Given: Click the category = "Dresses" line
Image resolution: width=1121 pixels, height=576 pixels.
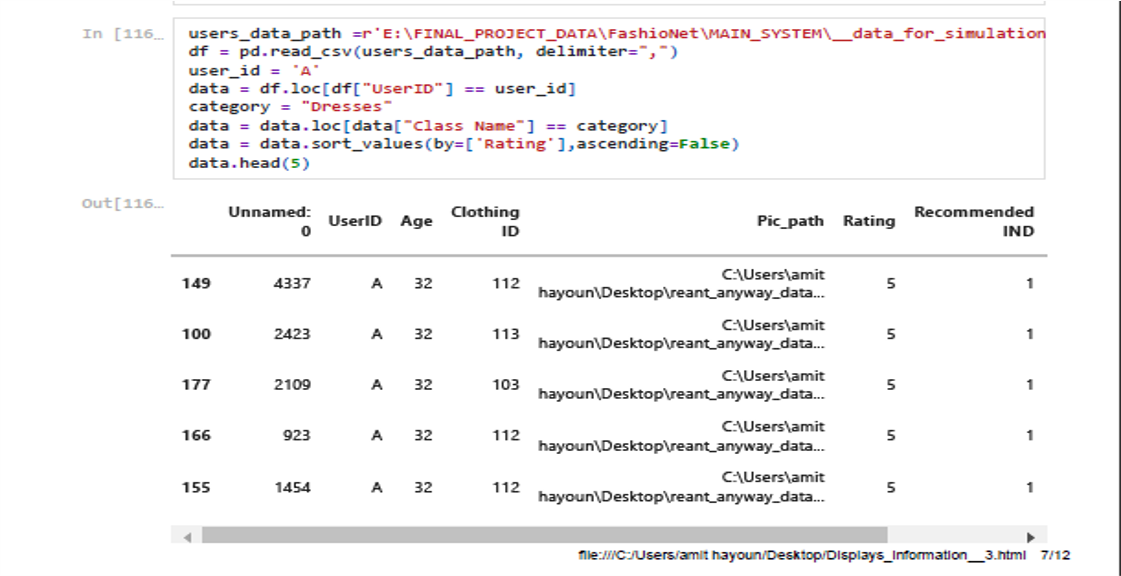Looking at the screenshot, I should tap(290, 107).
